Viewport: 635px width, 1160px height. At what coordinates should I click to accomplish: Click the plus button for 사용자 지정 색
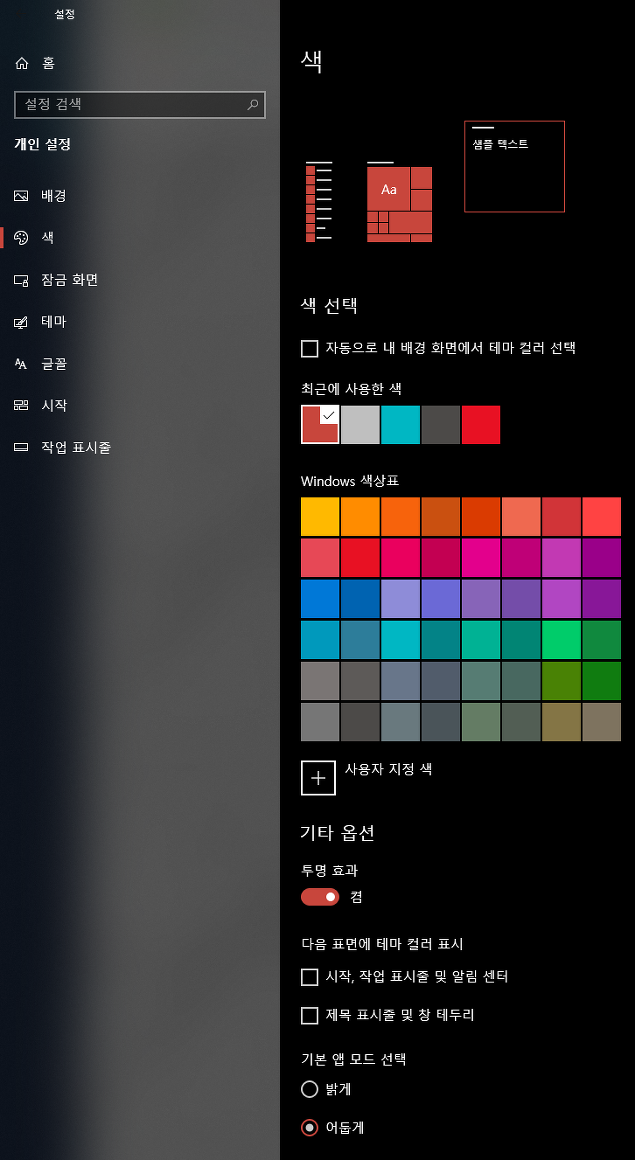coord(318,778)
